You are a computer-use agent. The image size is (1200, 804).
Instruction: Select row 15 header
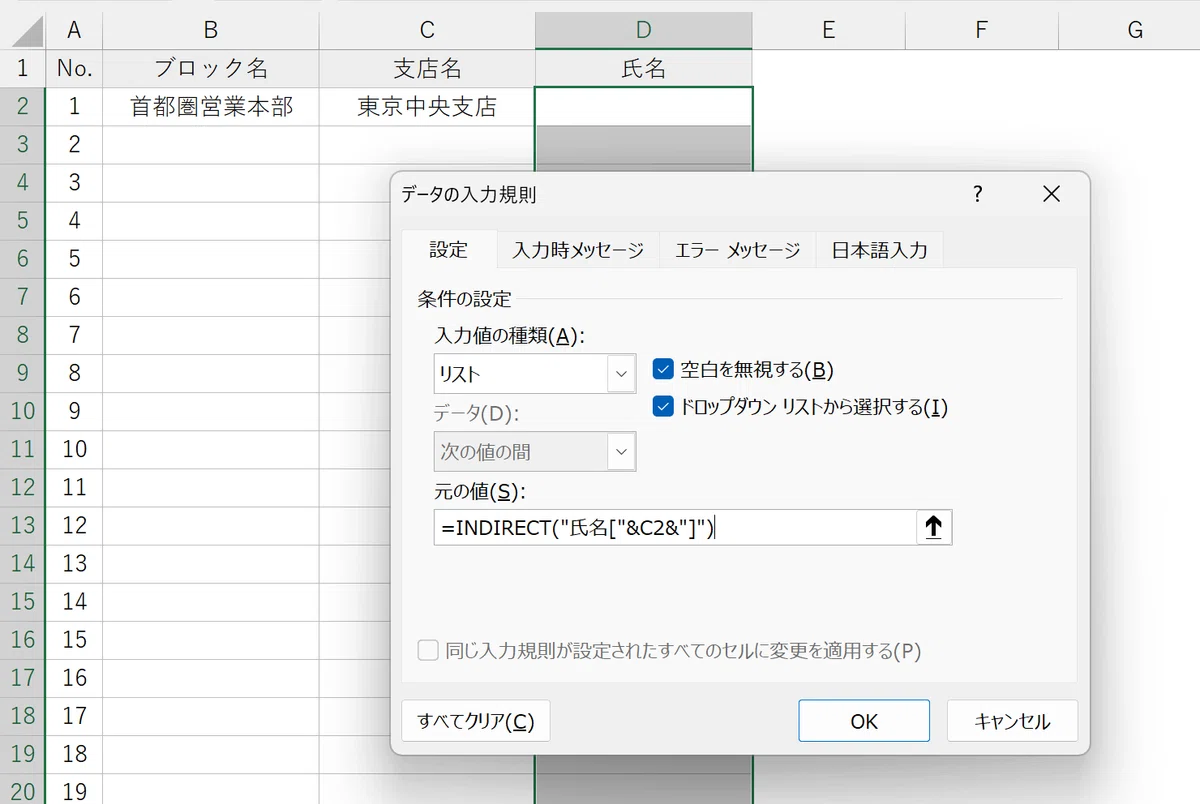22,601
